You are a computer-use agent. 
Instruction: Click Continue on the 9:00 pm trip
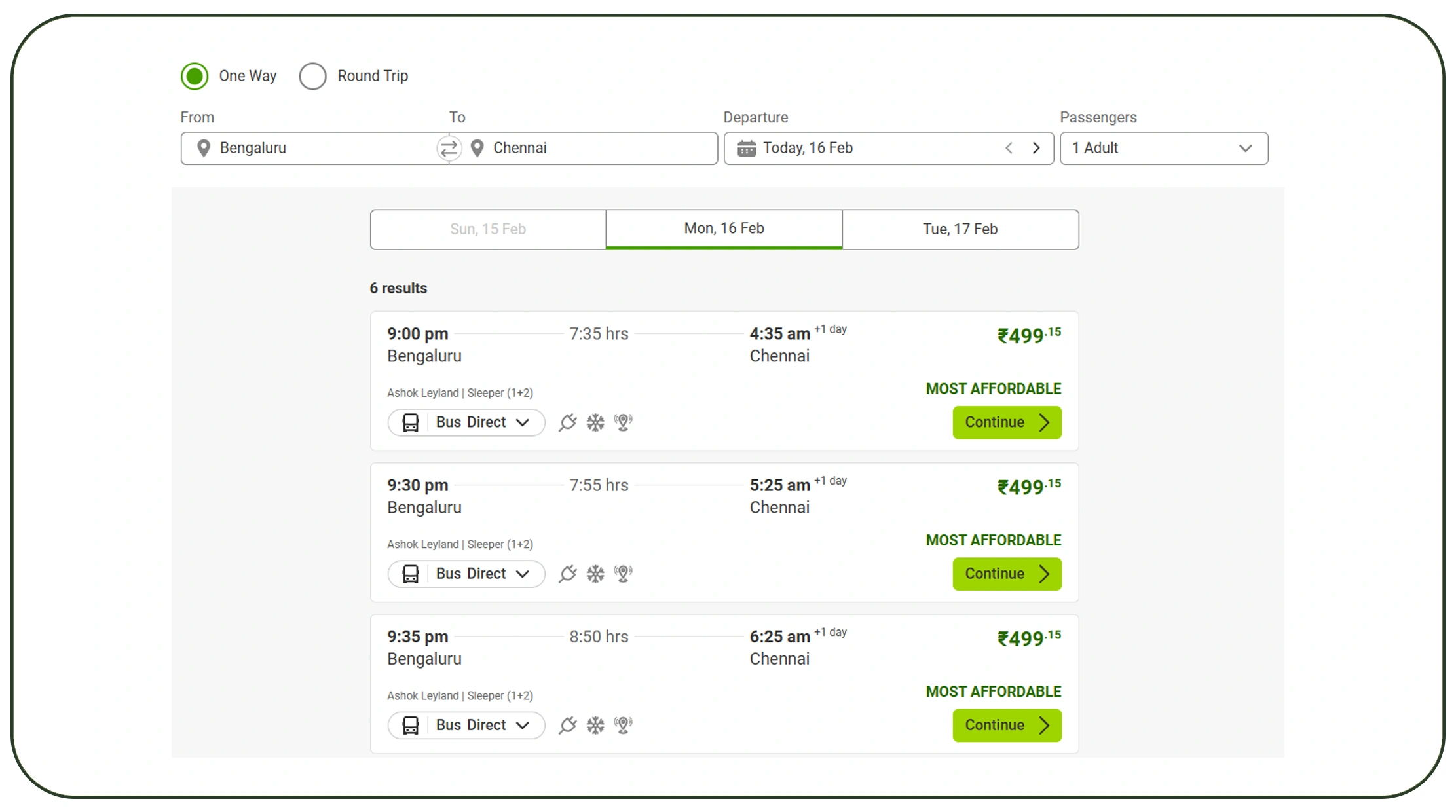1007,422
